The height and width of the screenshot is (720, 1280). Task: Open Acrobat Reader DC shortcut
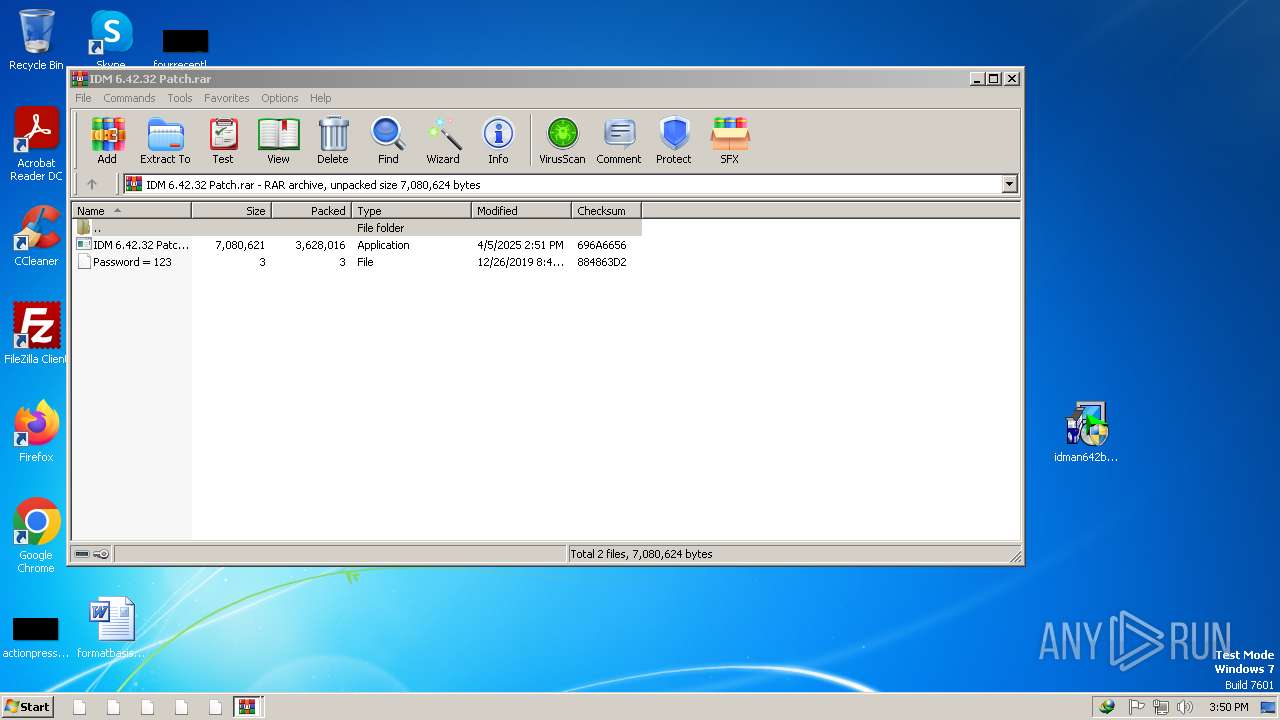pyautogui.click(x=36, y=145)
